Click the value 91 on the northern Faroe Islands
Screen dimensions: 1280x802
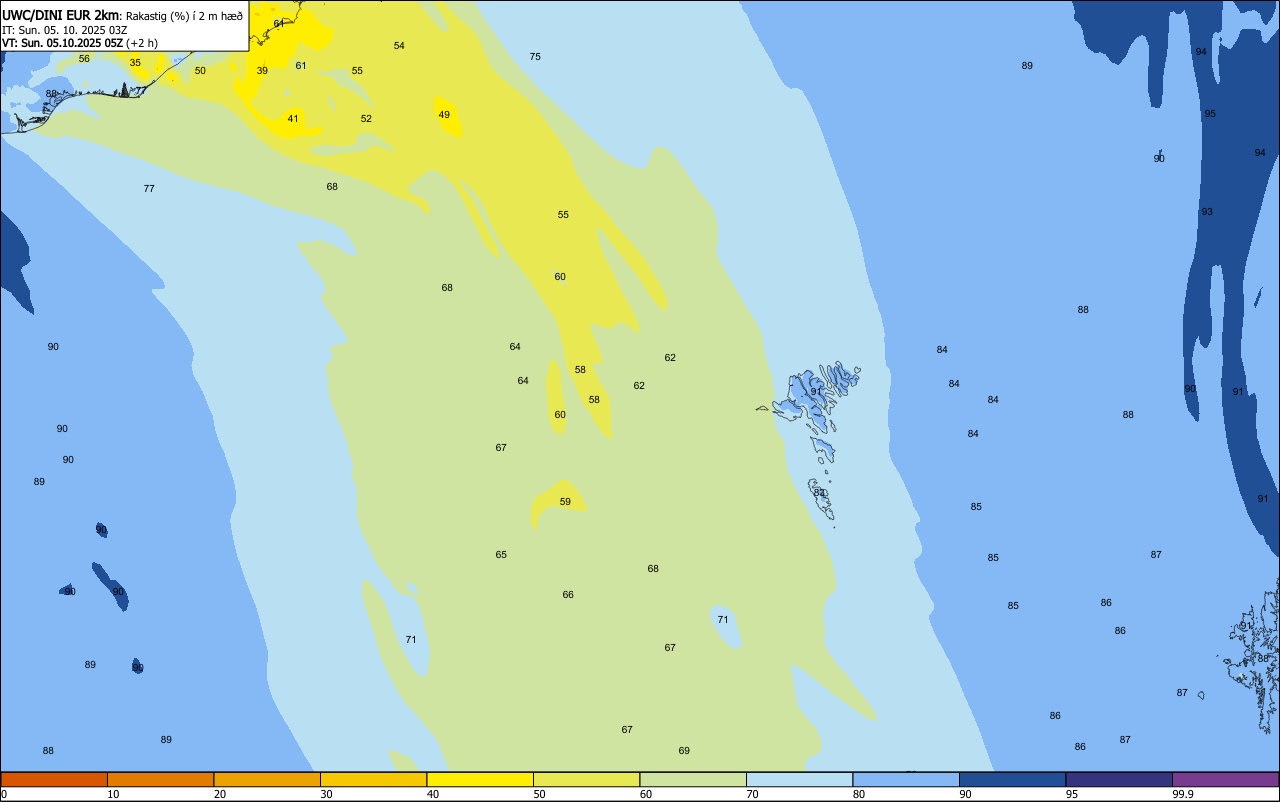[x=816, y=392]
